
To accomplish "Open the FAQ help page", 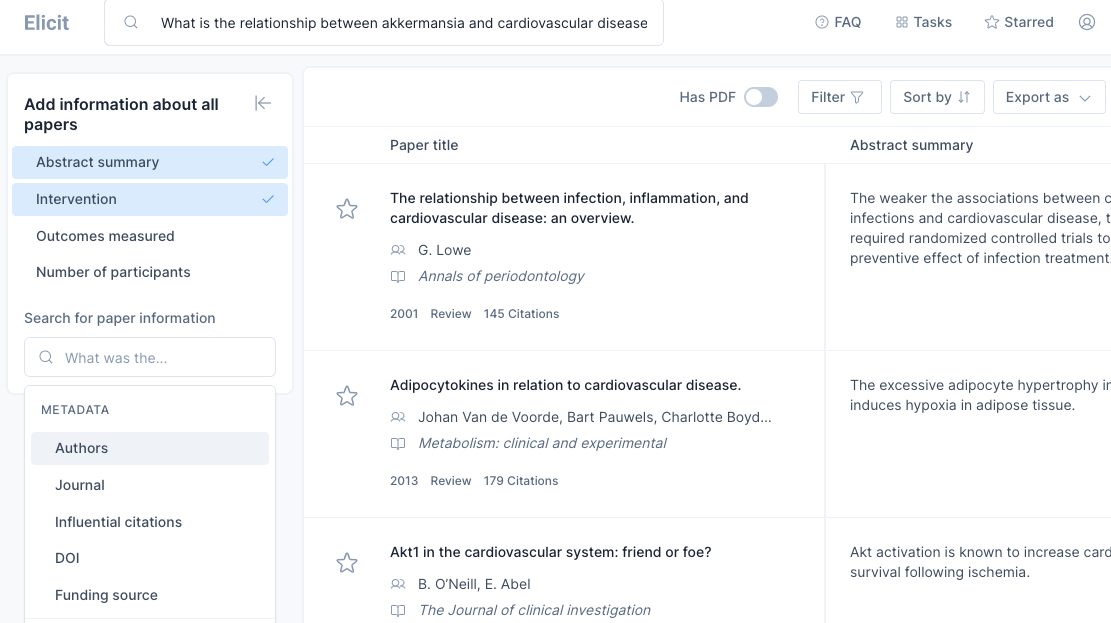I will (x=838, y=22).
